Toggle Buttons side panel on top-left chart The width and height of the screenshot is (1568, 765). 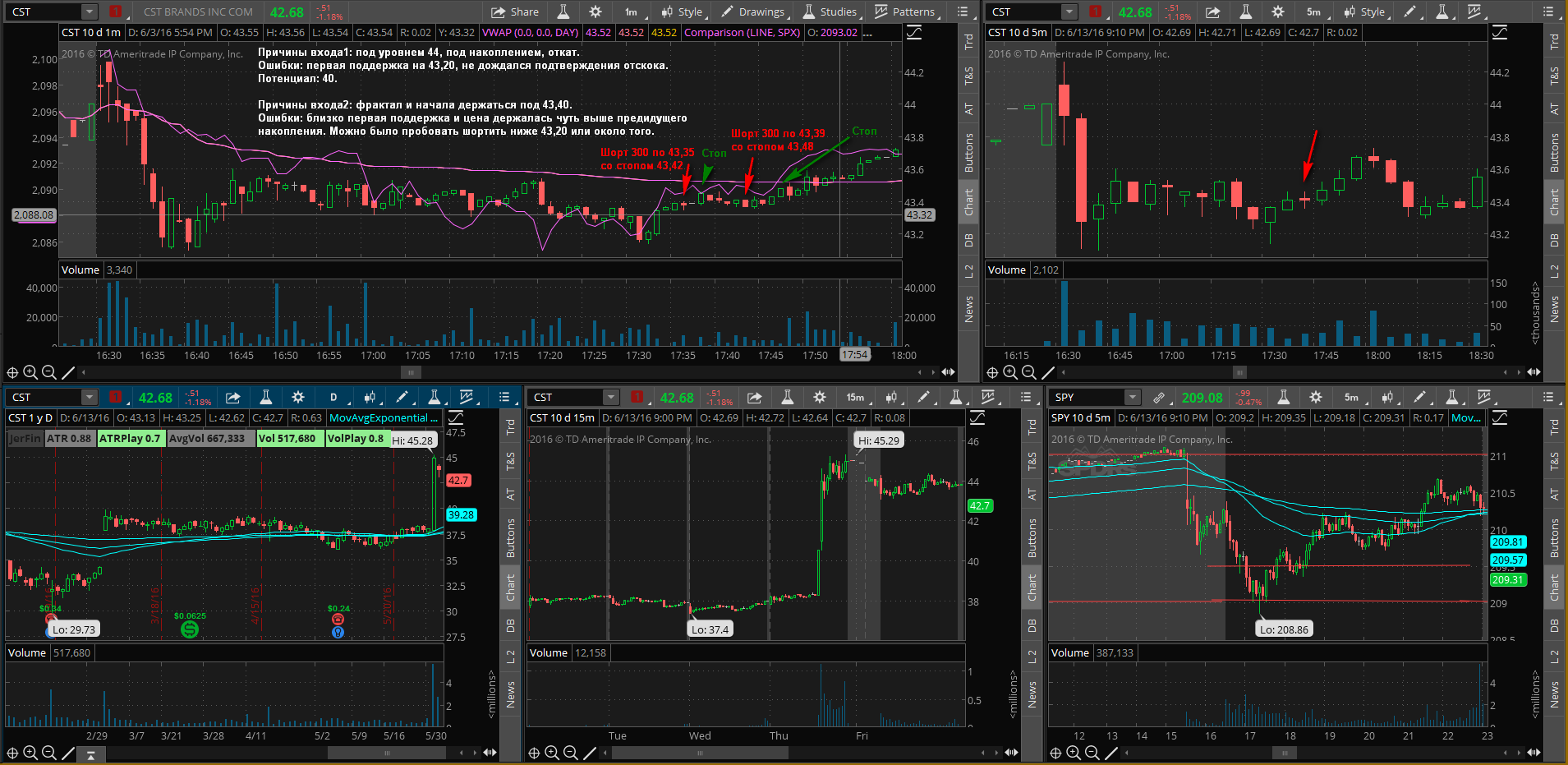point(968,152)
